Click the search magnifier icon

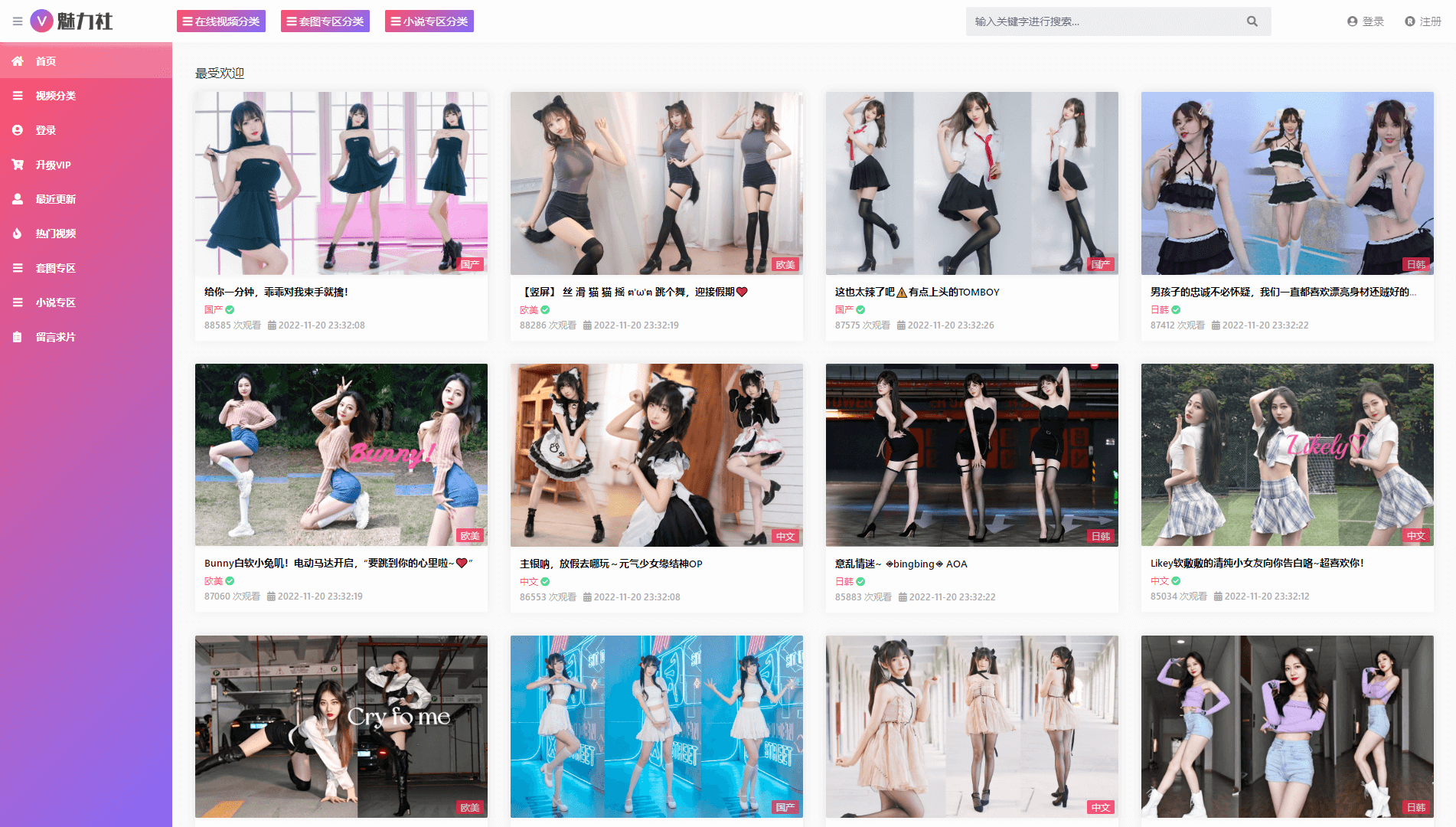[x=1252, y=21]
